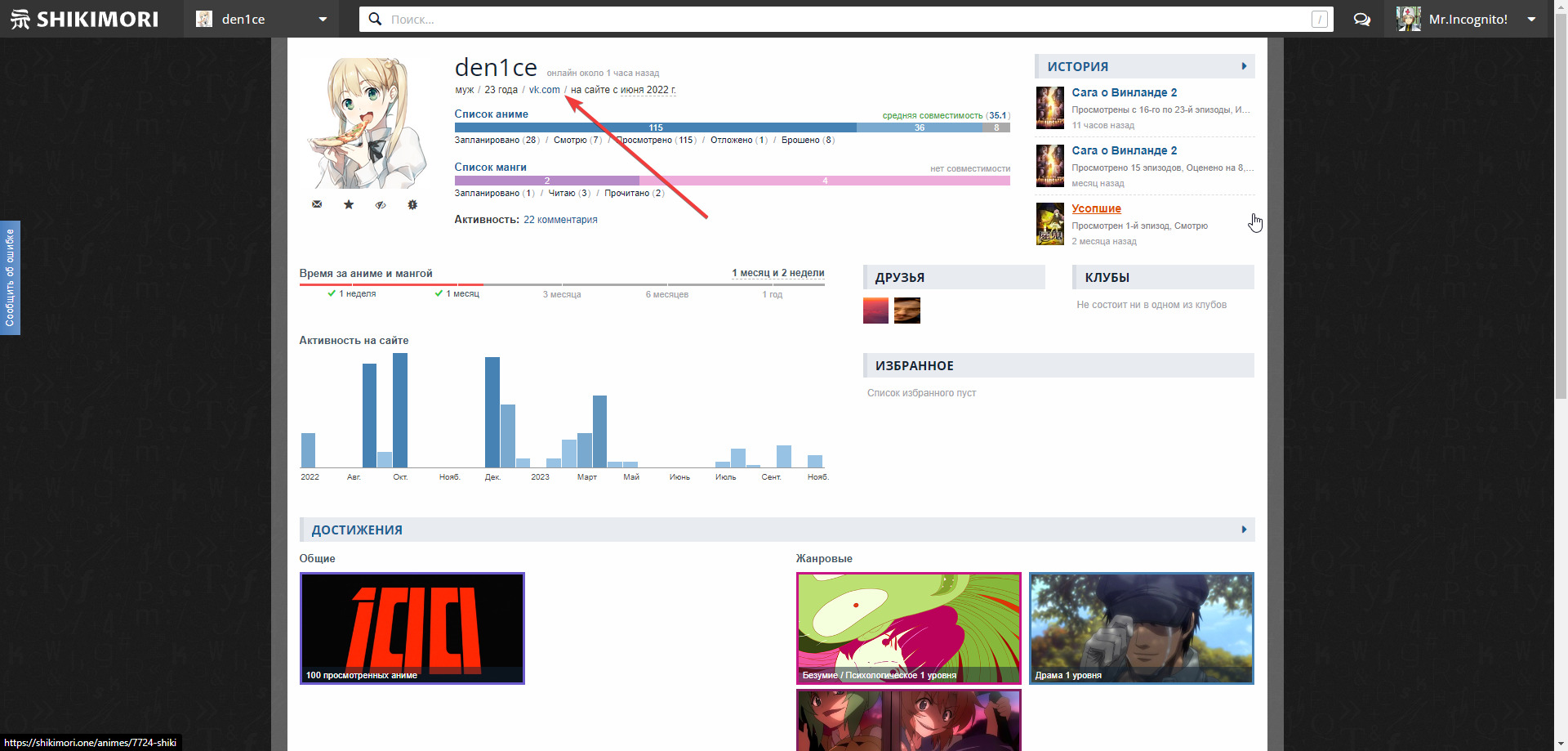1568x751 pixels.
Task: Click the search magnifier icon
Action: (x=375, y=19)
